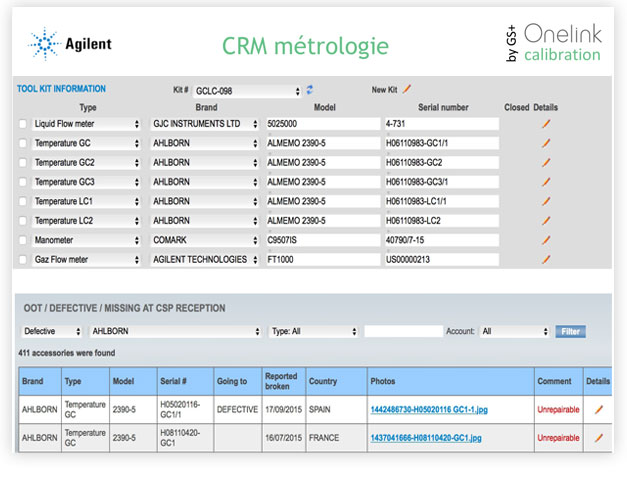Click the Onelink calibration logo
Viewport: 627px width, 498px height.
click(553, 43)
